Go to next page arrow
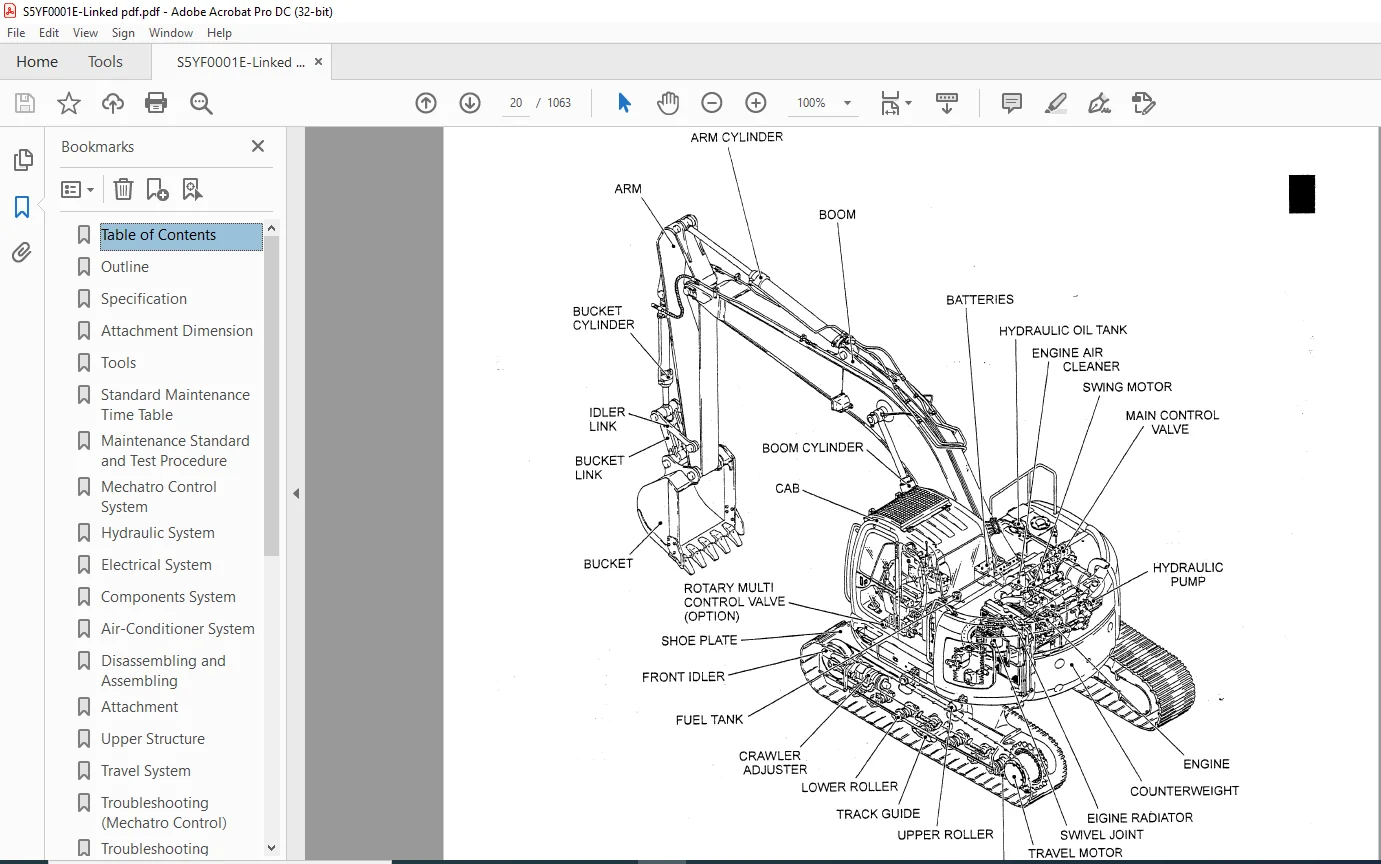The image size is (1381, 864). [470, 103]
